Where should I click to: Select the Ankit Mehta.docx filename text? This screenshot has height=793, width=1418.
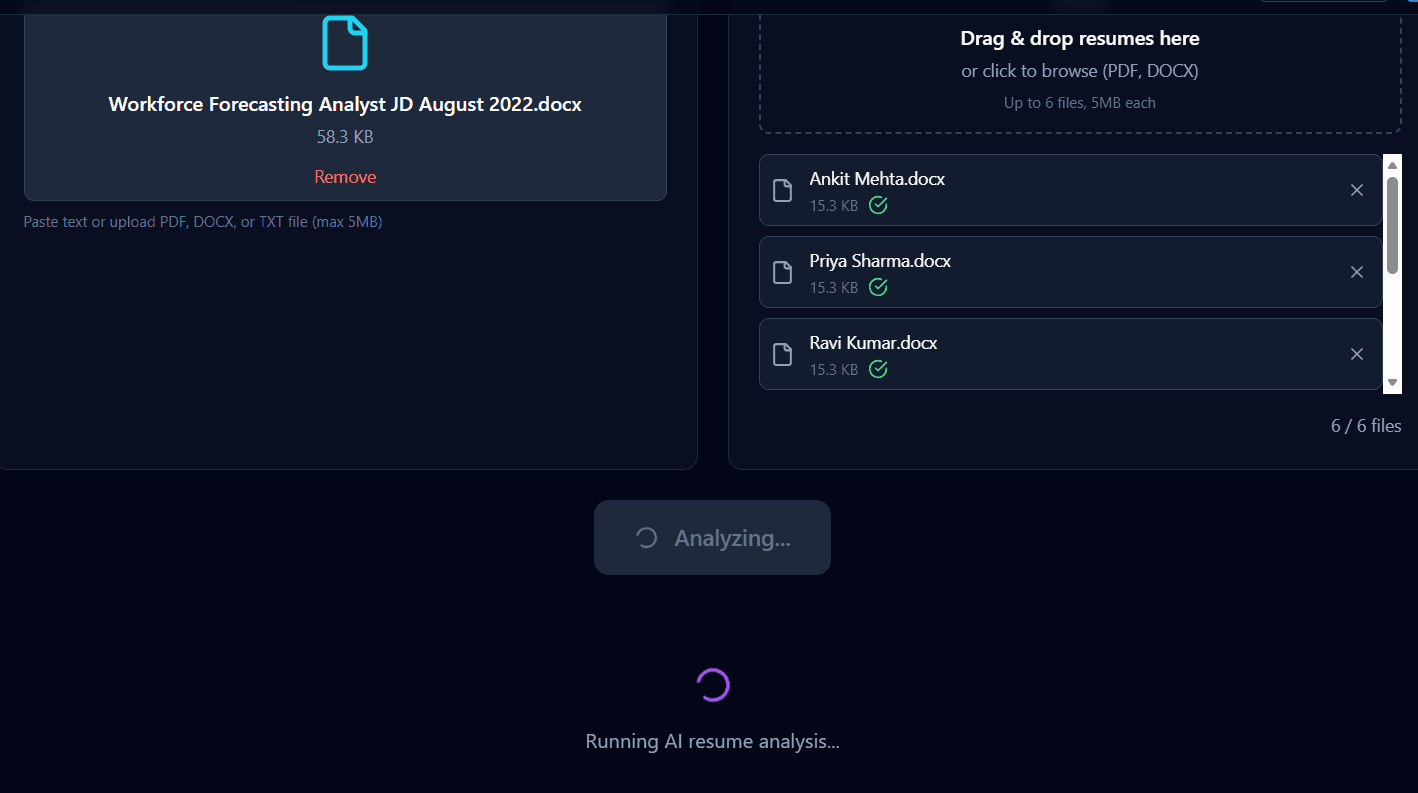[877, 178]
